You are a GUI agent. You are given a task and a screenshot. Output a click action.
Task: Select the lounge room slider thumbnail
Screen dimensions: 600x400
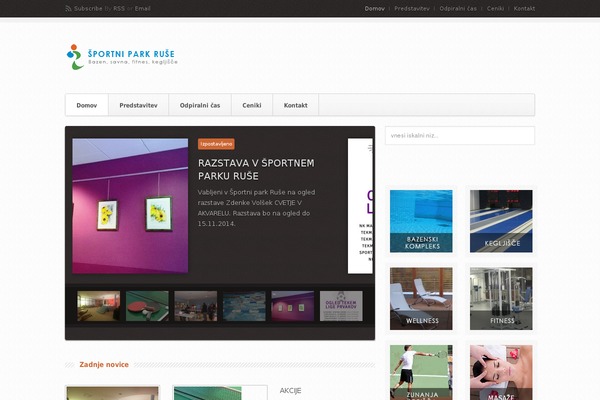tap(99, 306)
